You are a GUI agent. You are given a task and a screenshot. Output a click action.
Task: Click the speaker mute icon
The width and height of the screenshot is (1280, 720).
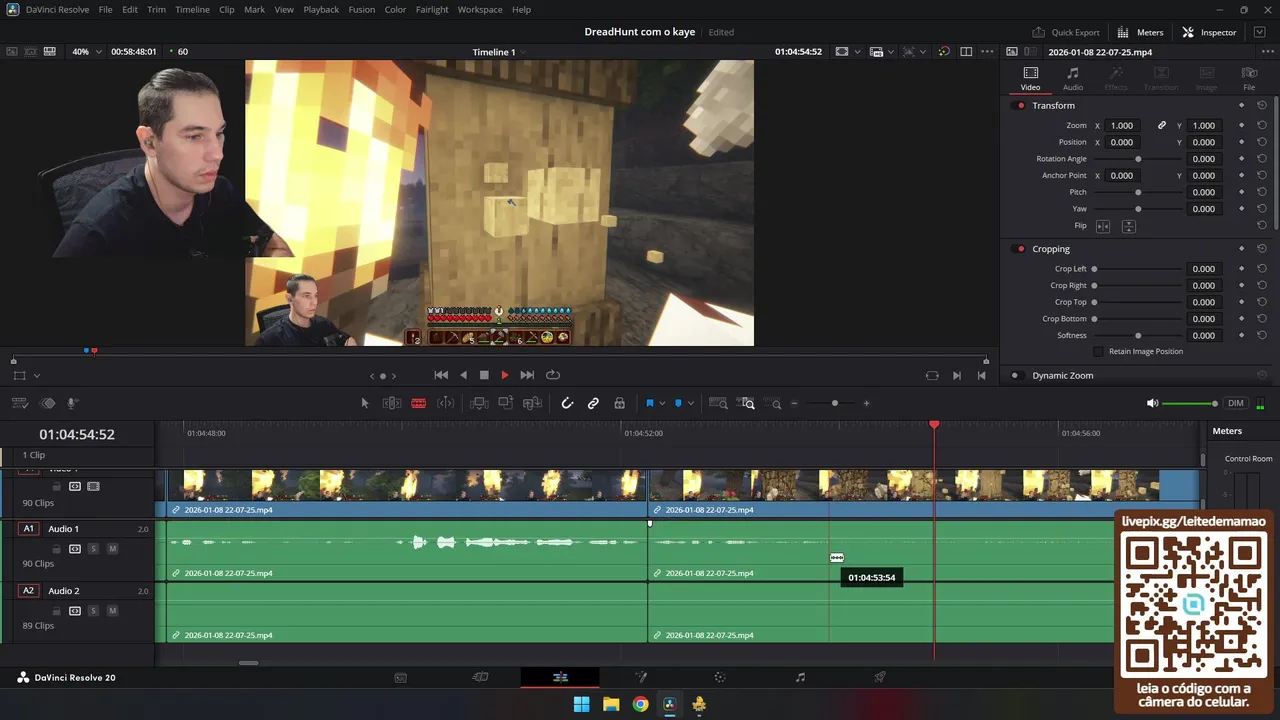tap(1152, 403)
